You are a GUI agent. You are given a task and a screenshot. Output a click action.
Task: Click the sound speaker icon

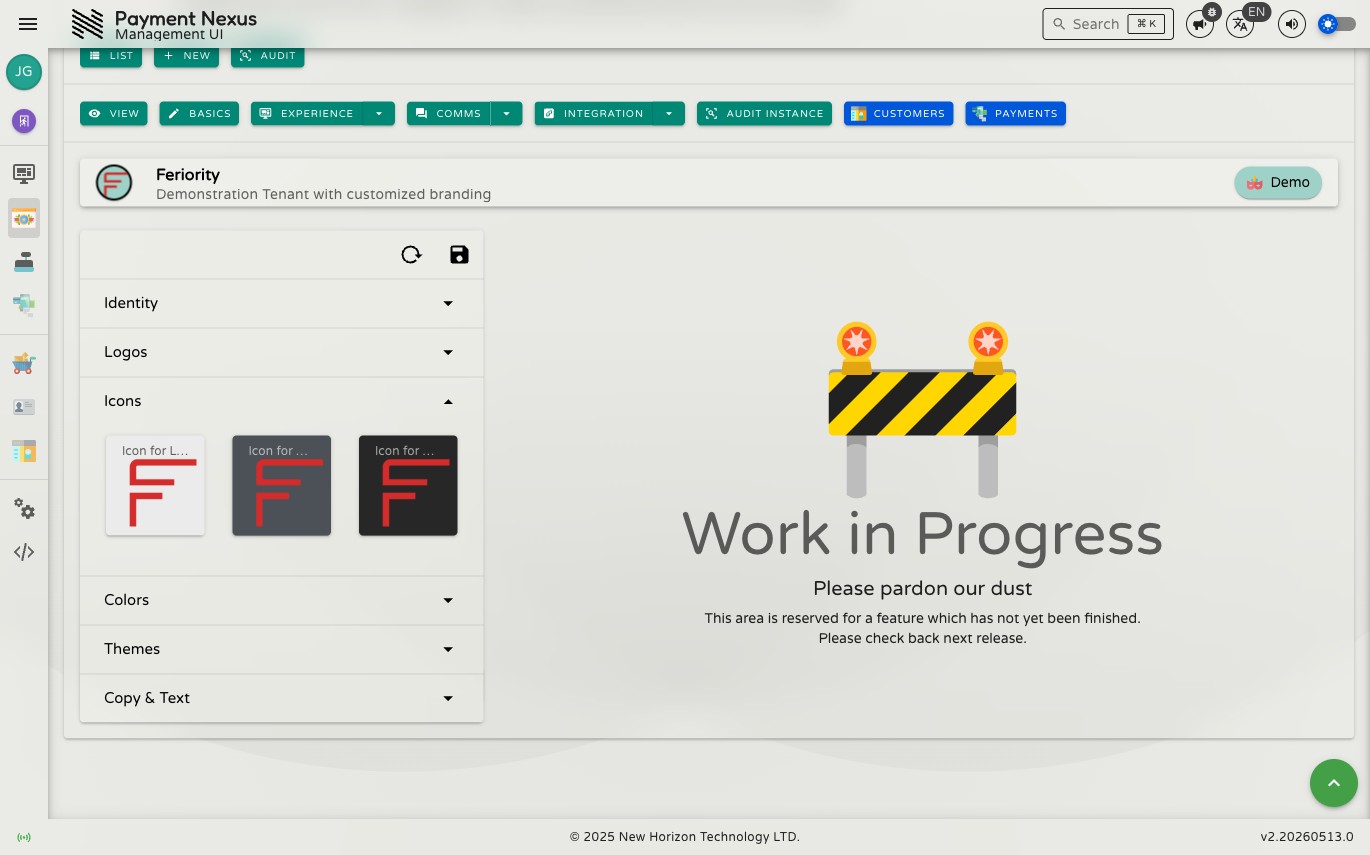tap(1292, 24)
